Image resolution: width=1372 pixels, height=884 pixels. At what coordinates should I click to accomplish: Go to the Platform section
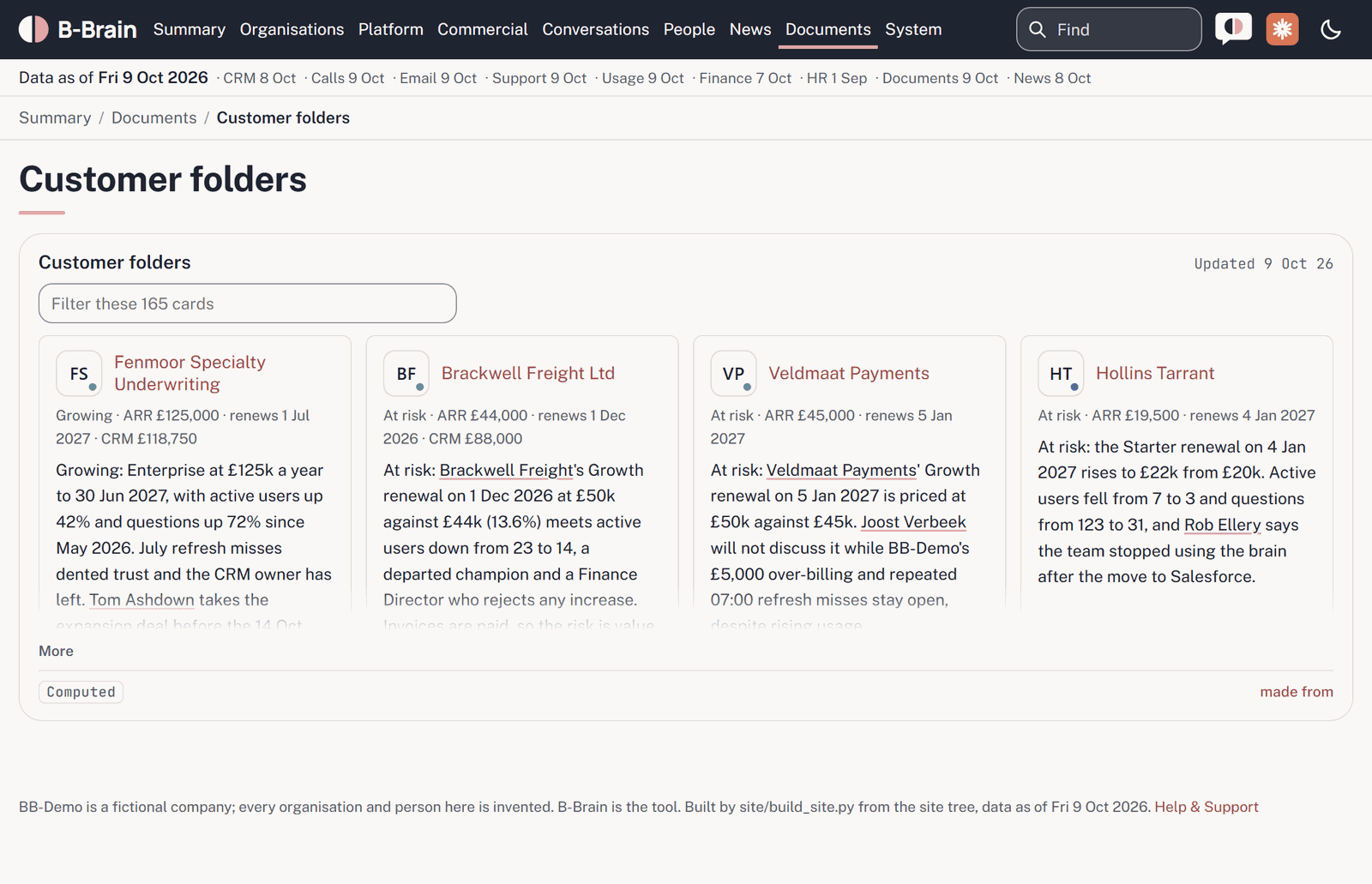point(391,29)
